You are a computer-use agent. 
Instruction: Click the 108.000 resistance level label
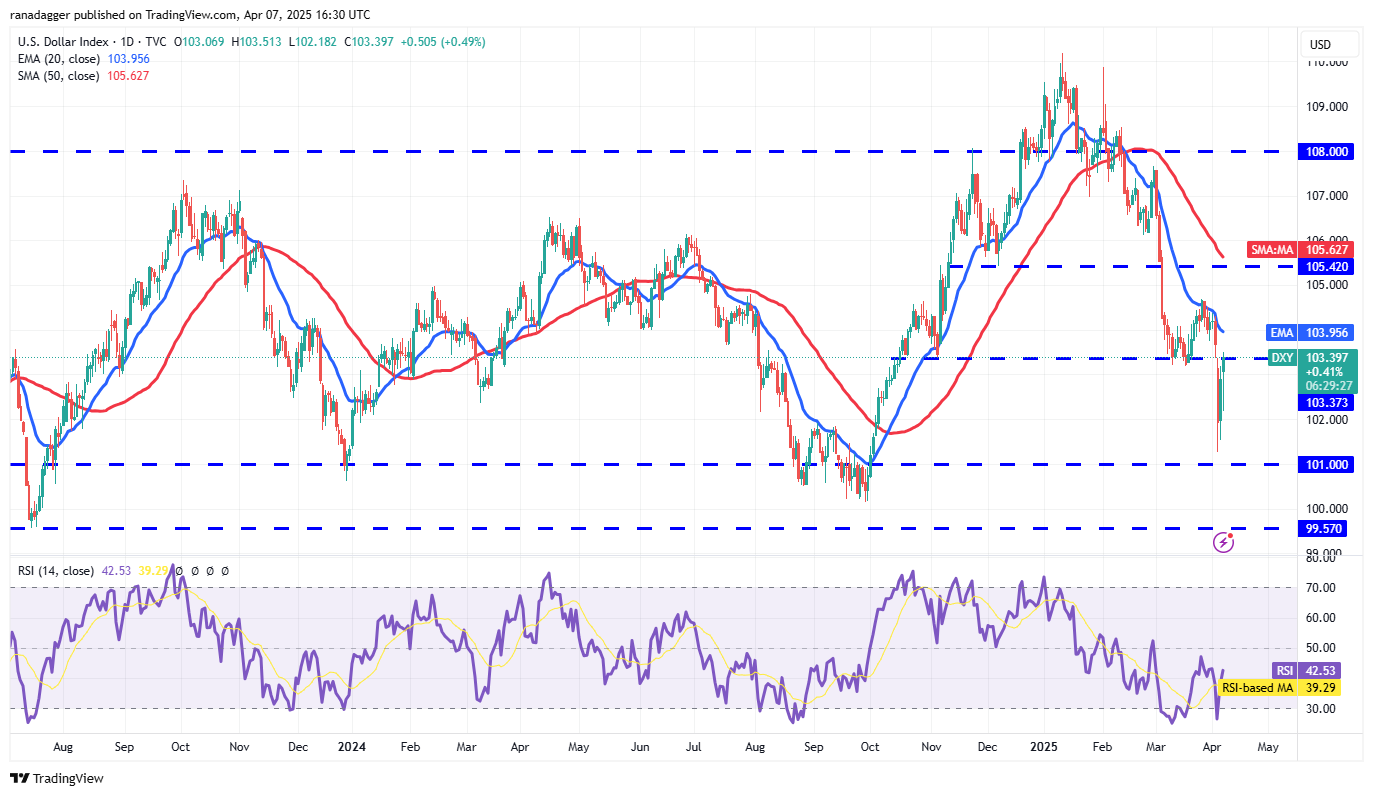click(1325, 152)
